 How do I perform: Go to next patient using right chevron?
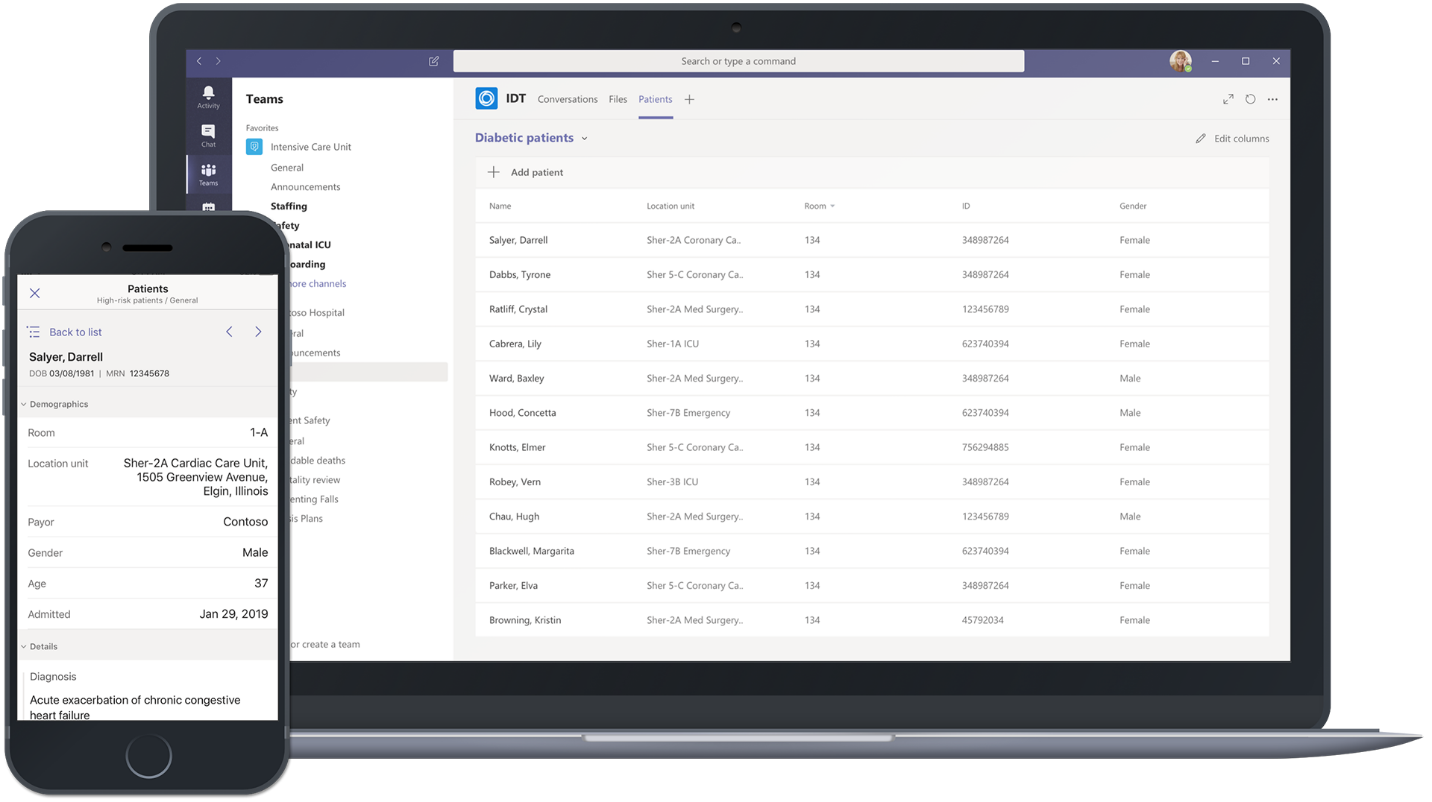pyautogui.click(x=258, y=332)
